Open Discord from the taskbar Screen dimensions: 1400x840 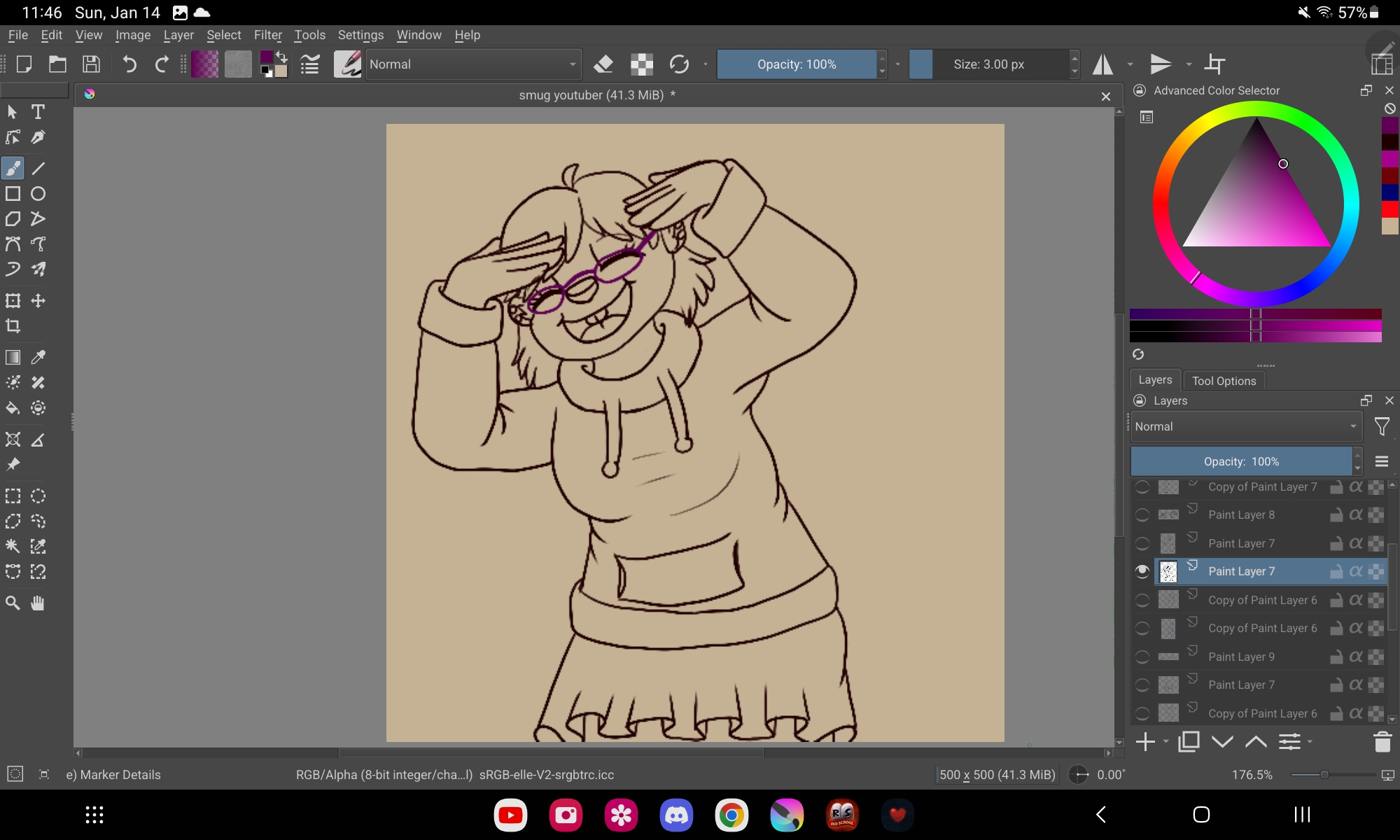(x=676, y=815)
